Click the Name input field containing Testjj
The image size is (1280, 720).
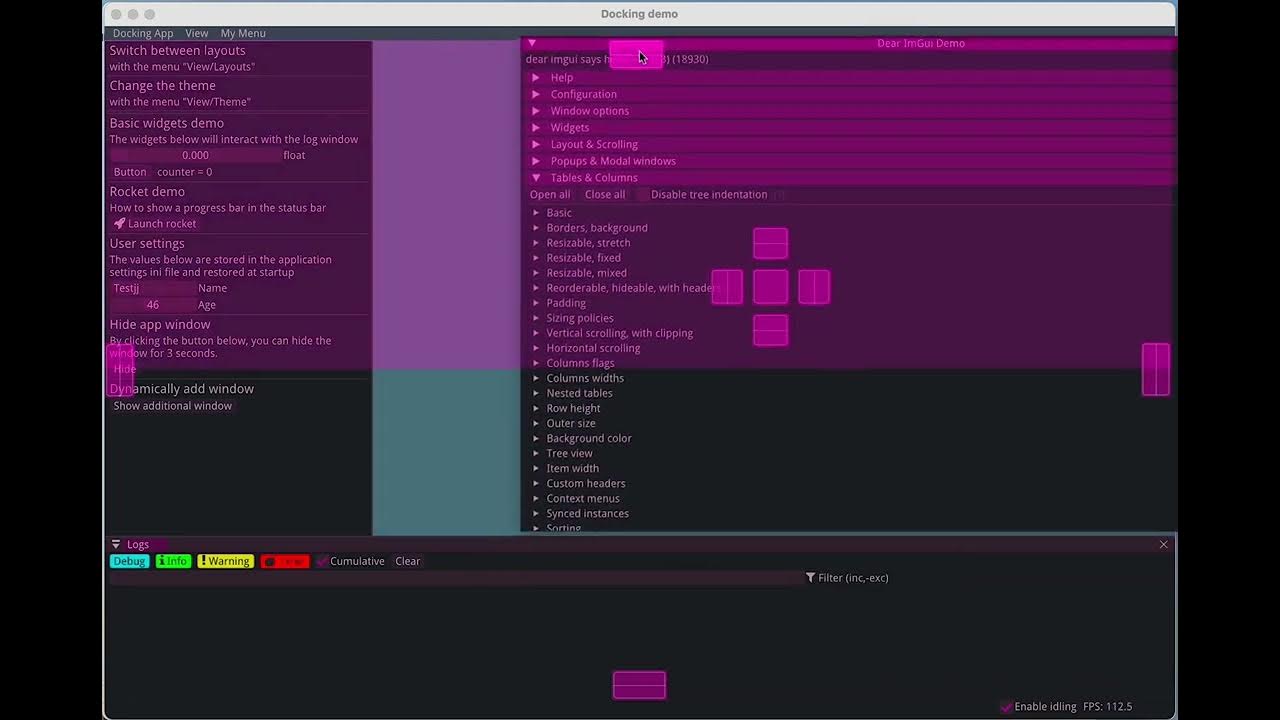pyautogui.click(x=152, y=288)
